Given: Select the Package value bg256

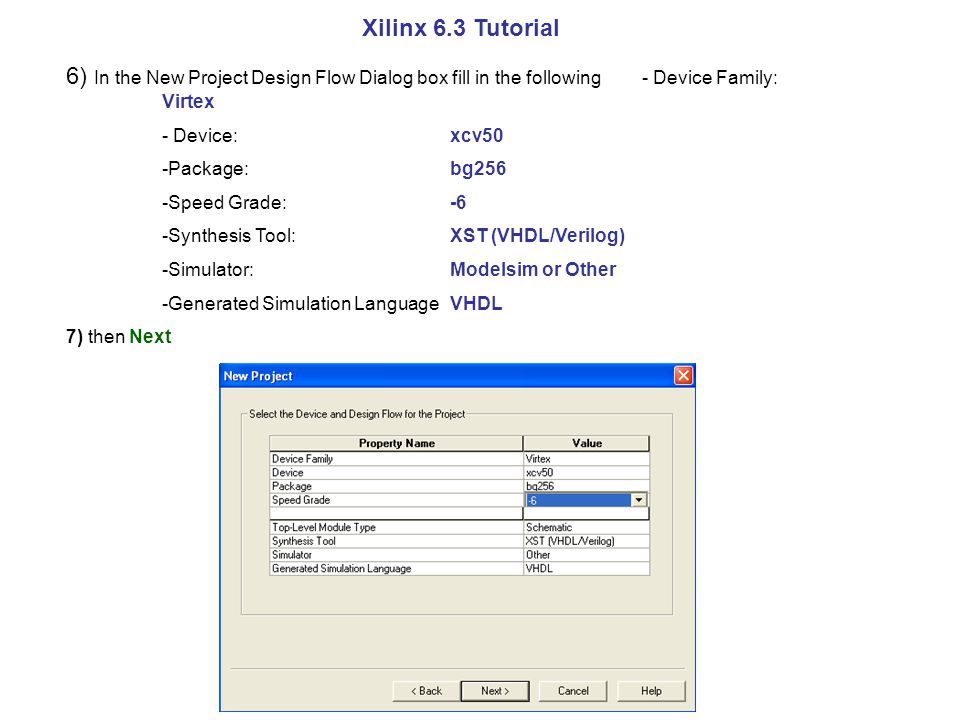Looking at the screenshot, I should tap(586, 486).
